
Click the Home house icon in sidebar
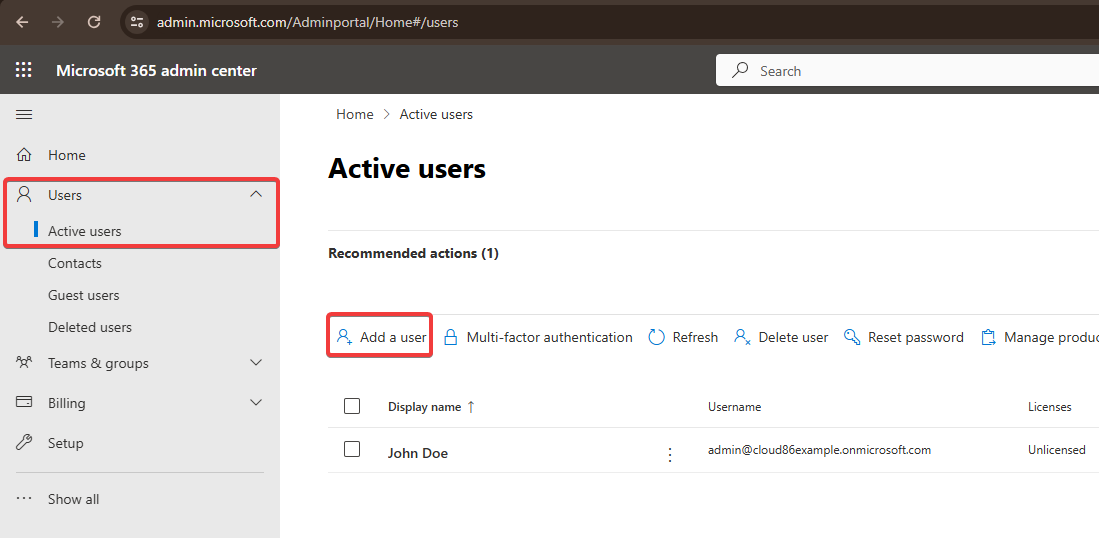(24, 155)
